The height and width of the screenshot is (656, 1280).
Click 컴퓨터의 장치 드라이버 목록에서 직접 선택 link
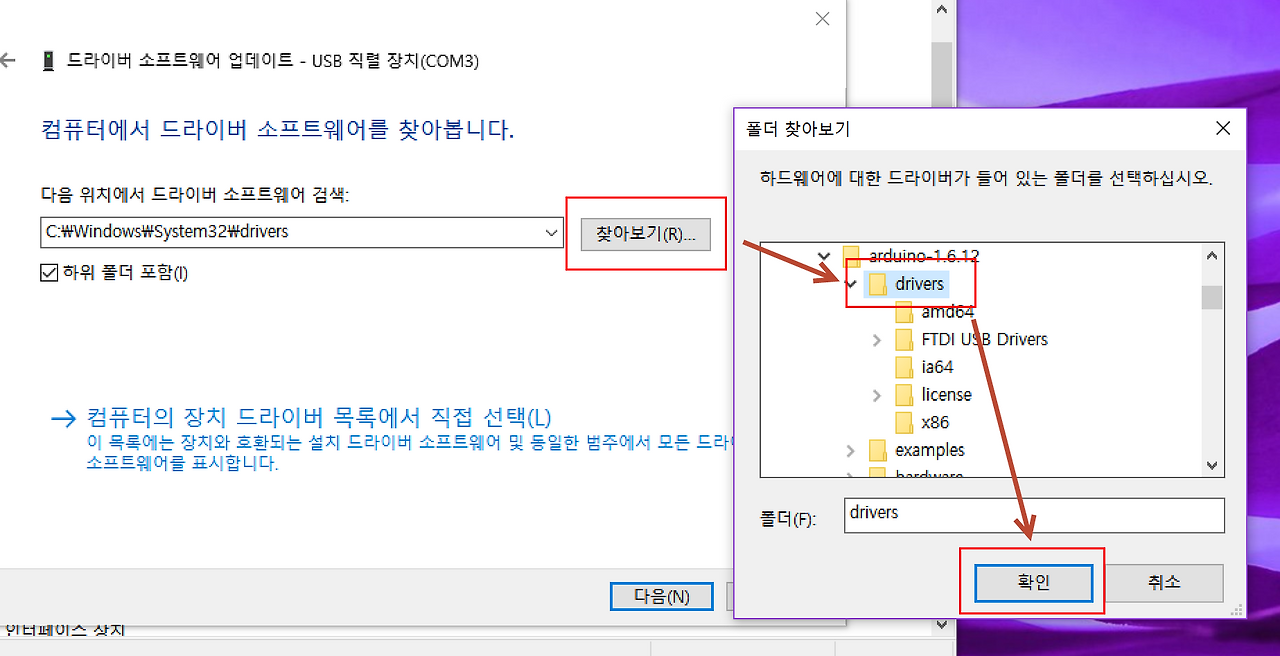(x=319, y=417)
